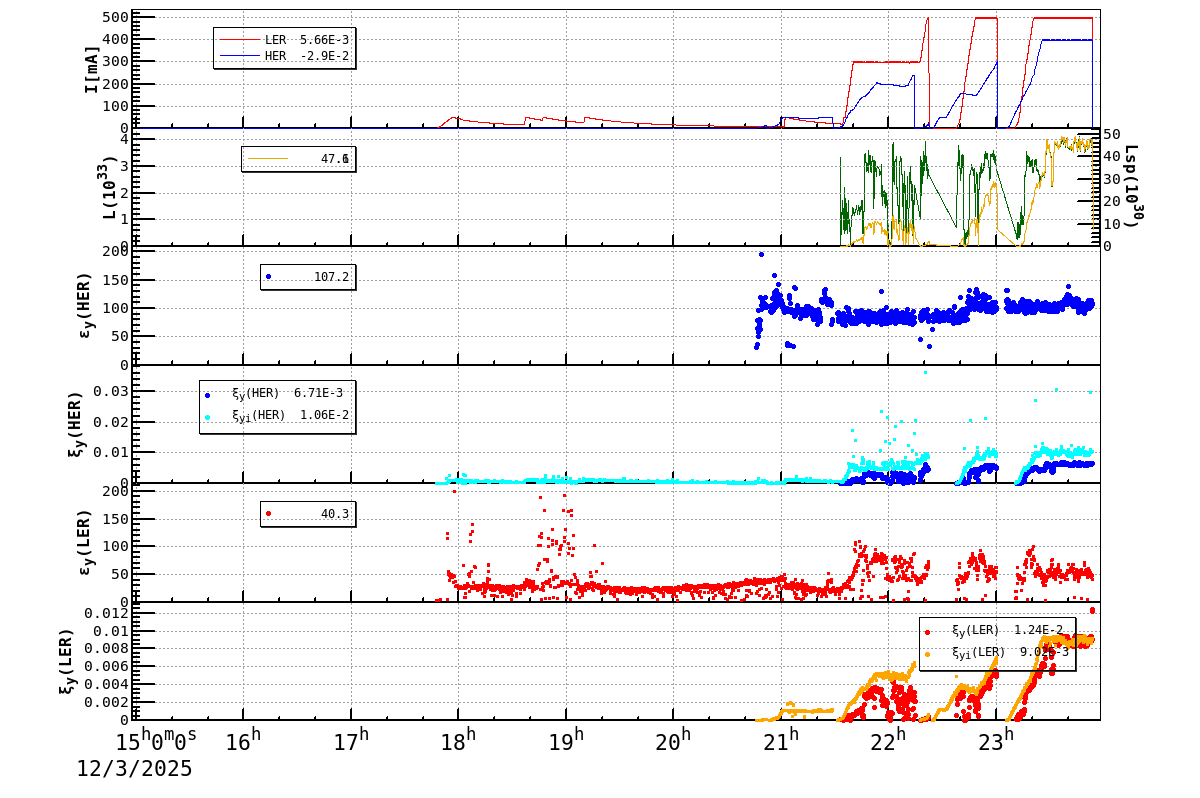Click the 16h time tick label

(243, 741)
